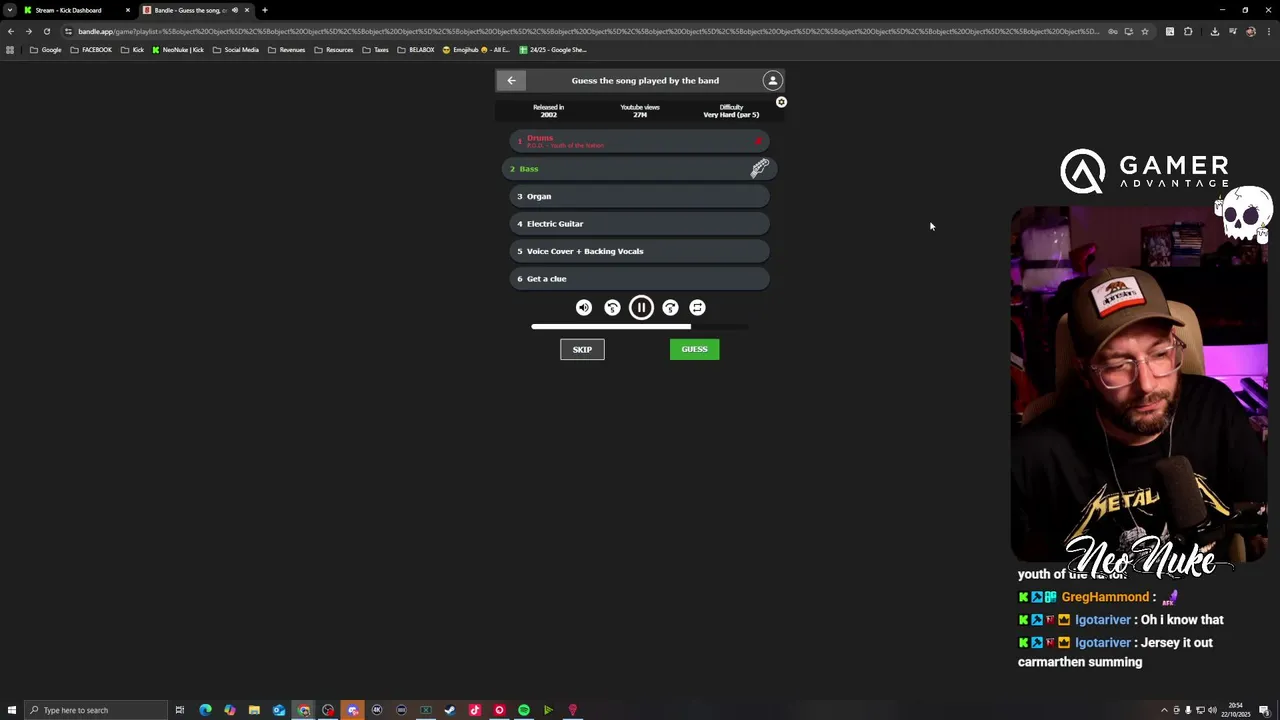This screenshot has height=720, width=1280.
Task: Open the 24/25 Google Sheets bookmark
Action: [553, 50]
